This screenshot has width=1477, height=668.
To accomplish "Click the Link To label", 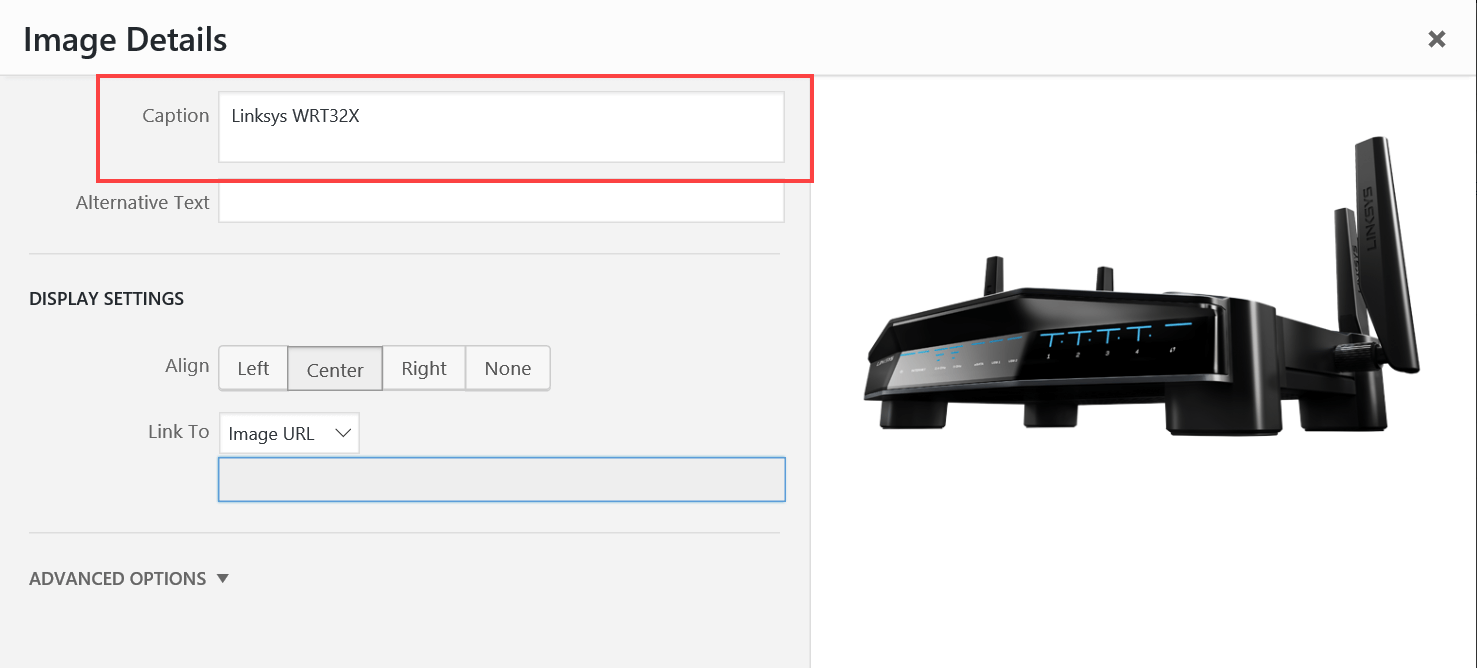I will tap(179, 432).
